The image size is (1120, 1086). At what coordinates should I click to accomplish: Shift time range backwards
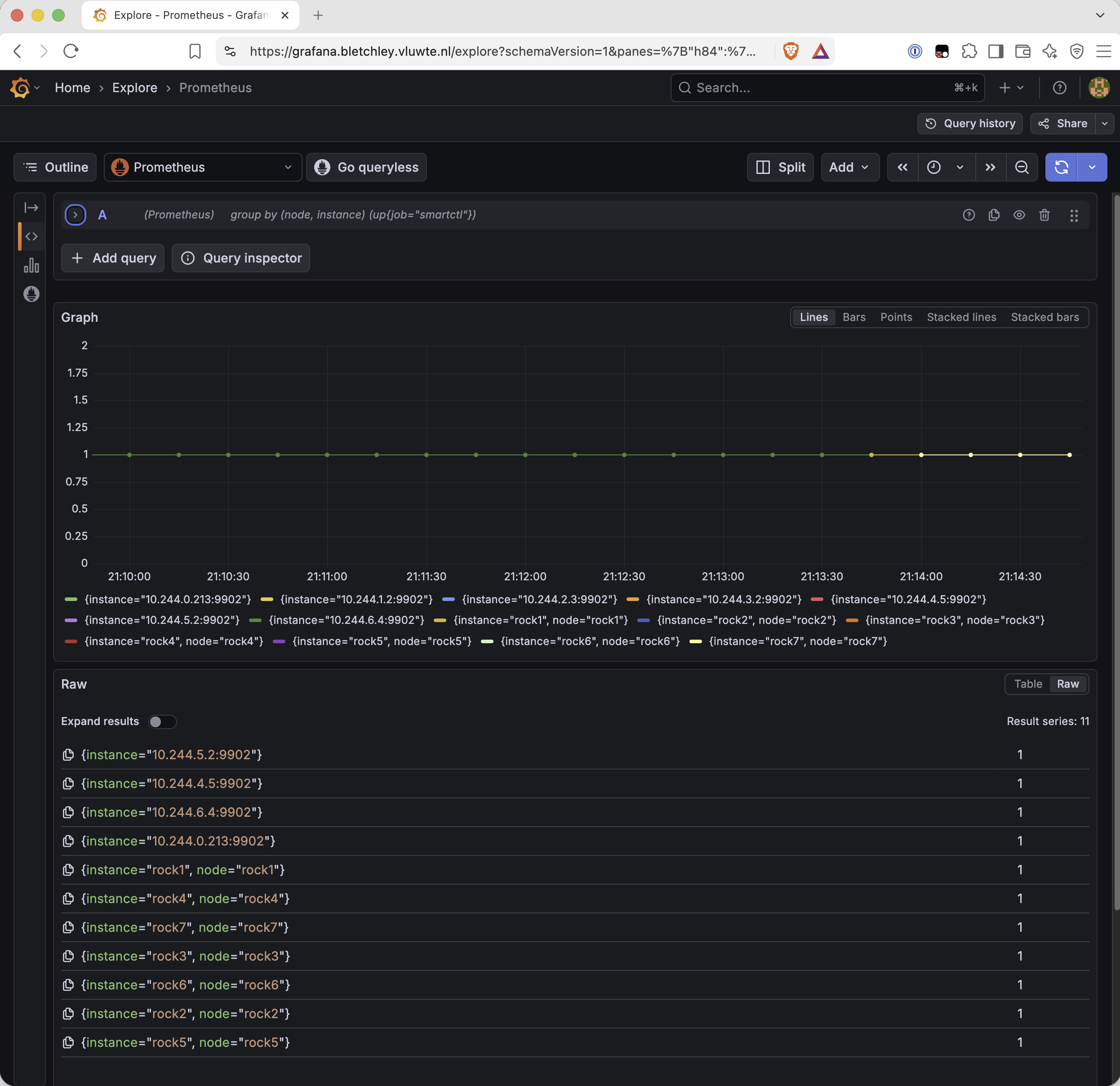902,167
